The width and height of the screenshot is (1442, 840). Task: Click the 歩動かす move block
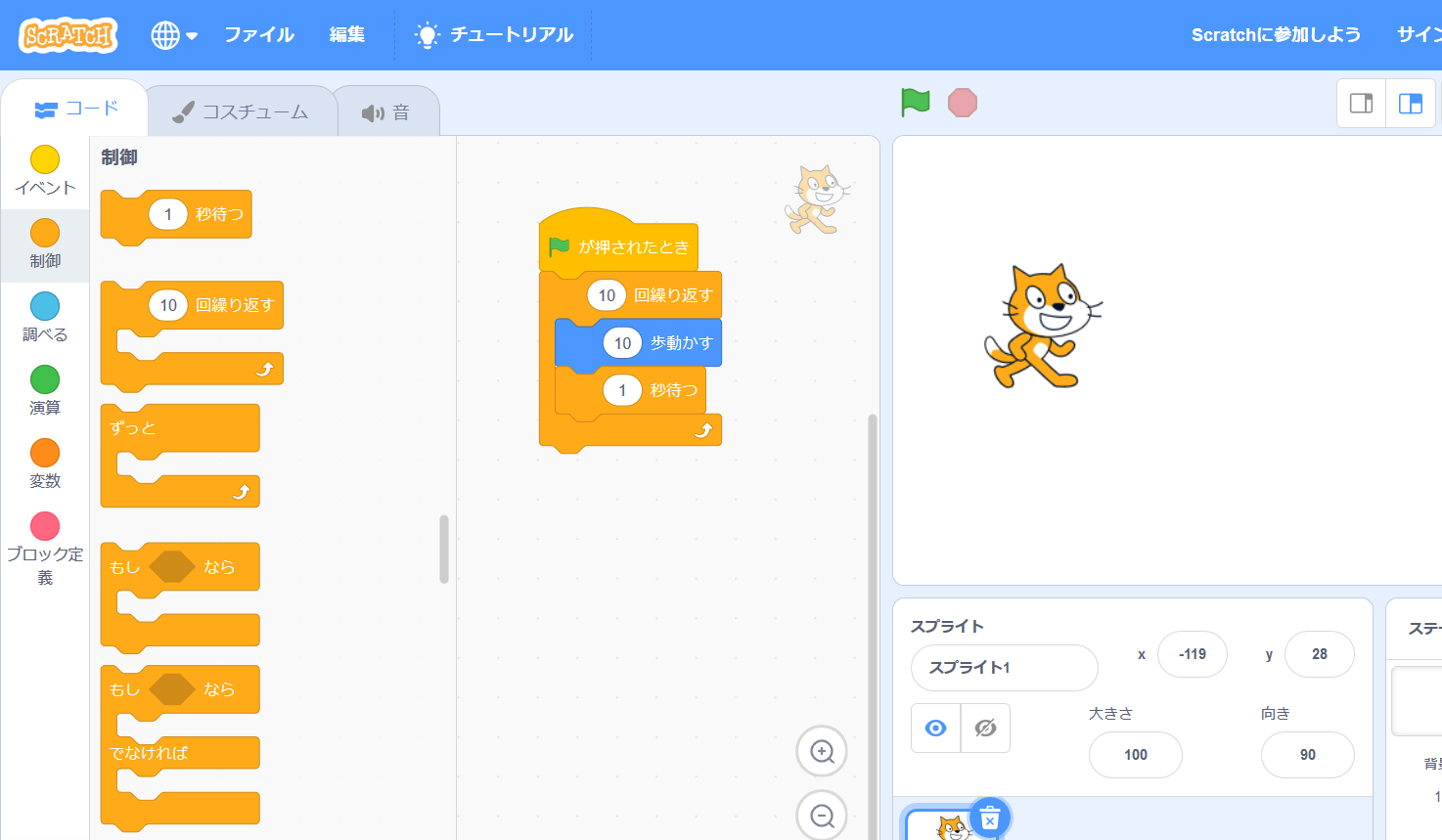682,343
